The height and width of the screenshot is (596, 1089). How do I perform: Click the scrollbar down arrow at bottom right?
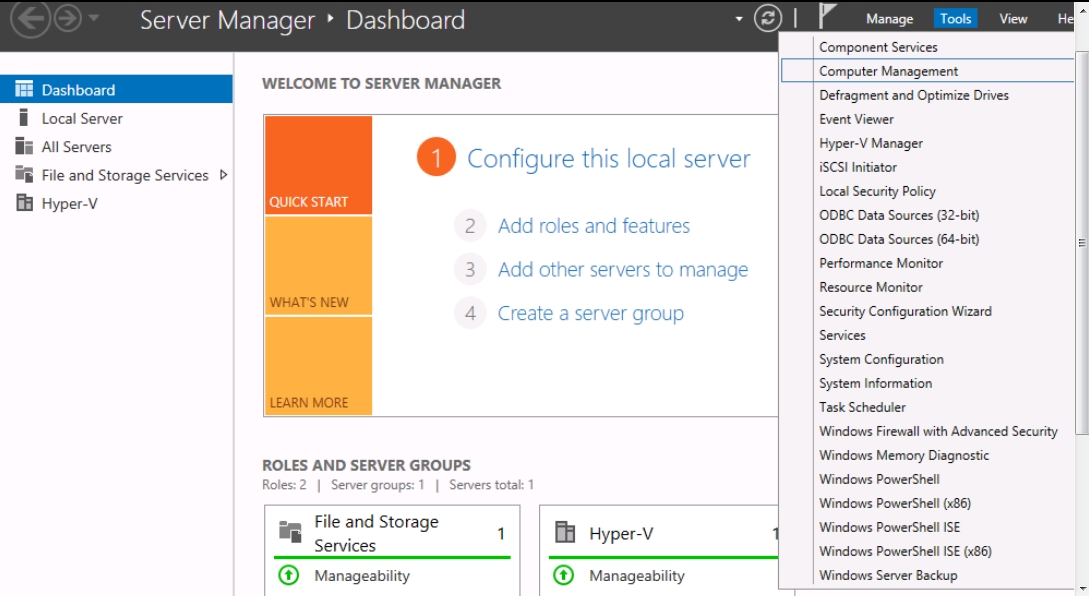(x=1082, y=590)
